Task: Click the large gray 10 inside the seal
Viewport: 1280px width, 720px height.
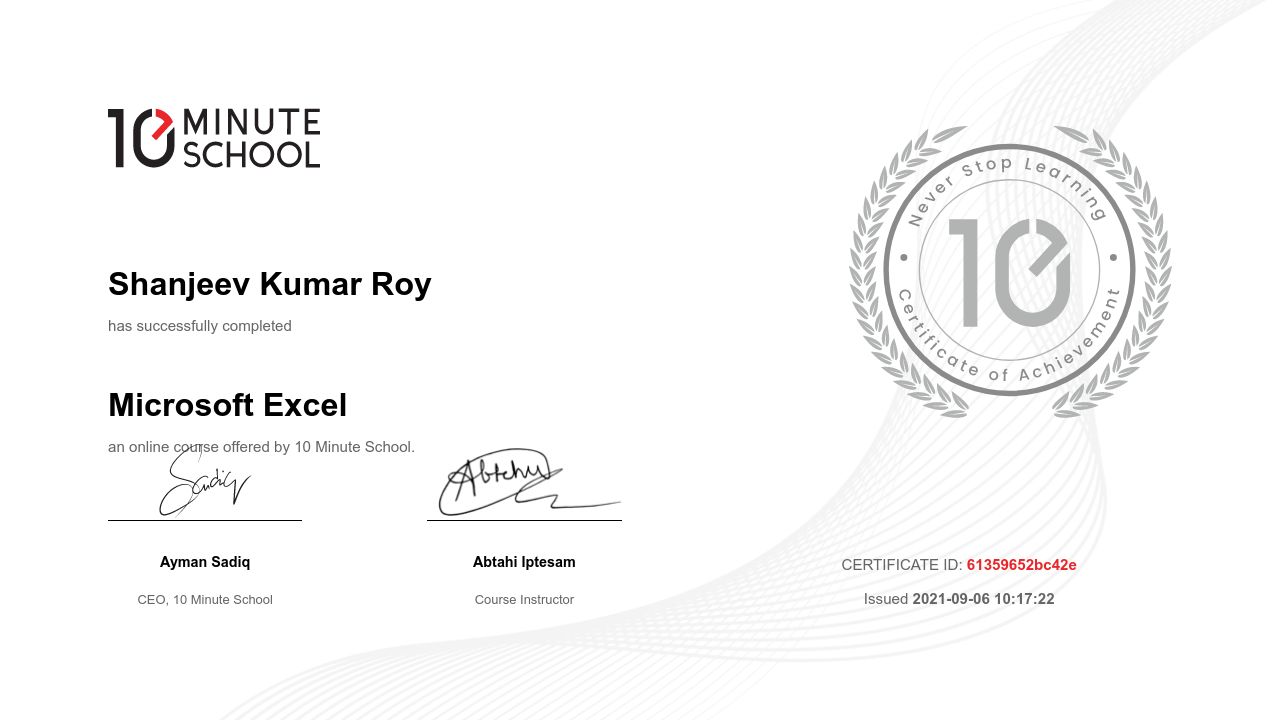Action: click(x=1009, y=272)
